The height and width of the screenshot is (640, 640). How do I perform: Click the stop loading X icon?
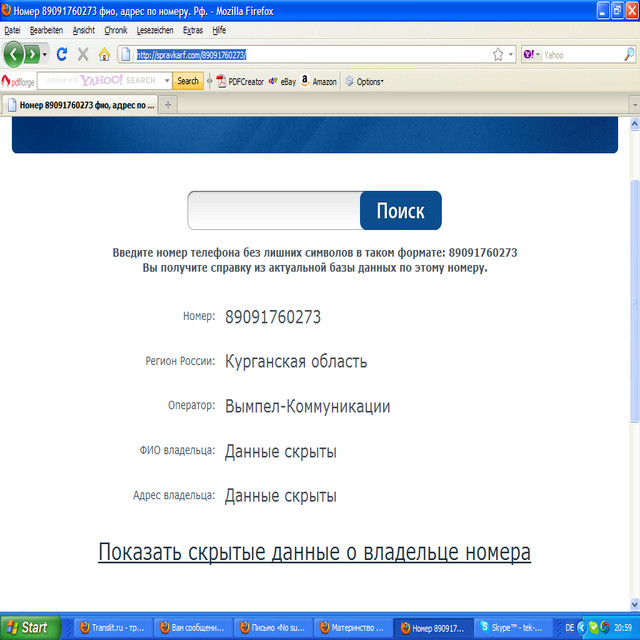pyautogui.click(x=83, y=54)
